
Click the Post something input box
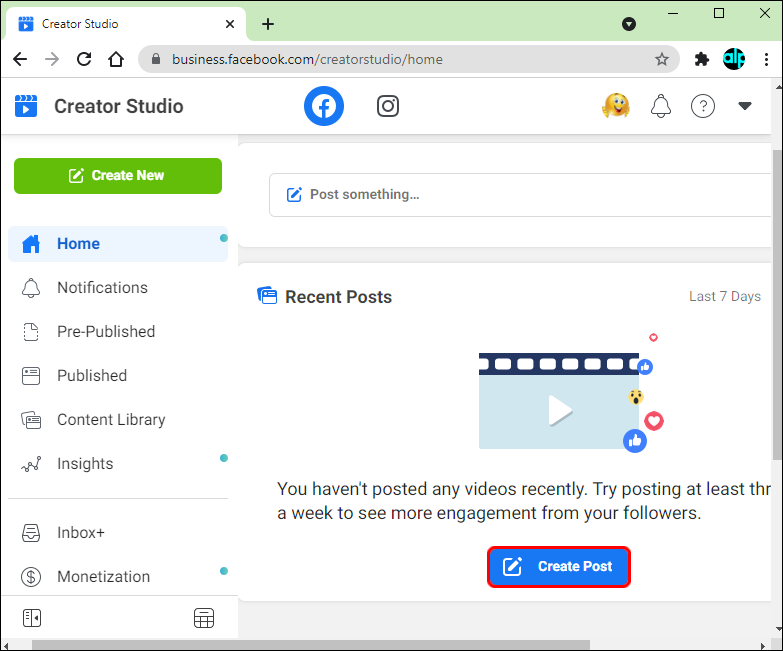click(x=520, y=195)
